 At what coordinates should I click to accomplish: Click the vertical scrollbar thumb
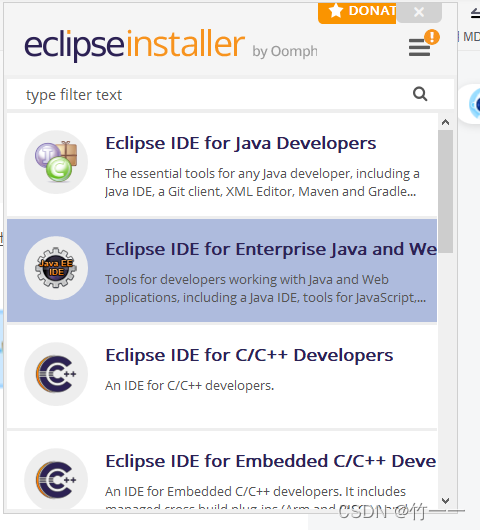click(x=446, y=191)
